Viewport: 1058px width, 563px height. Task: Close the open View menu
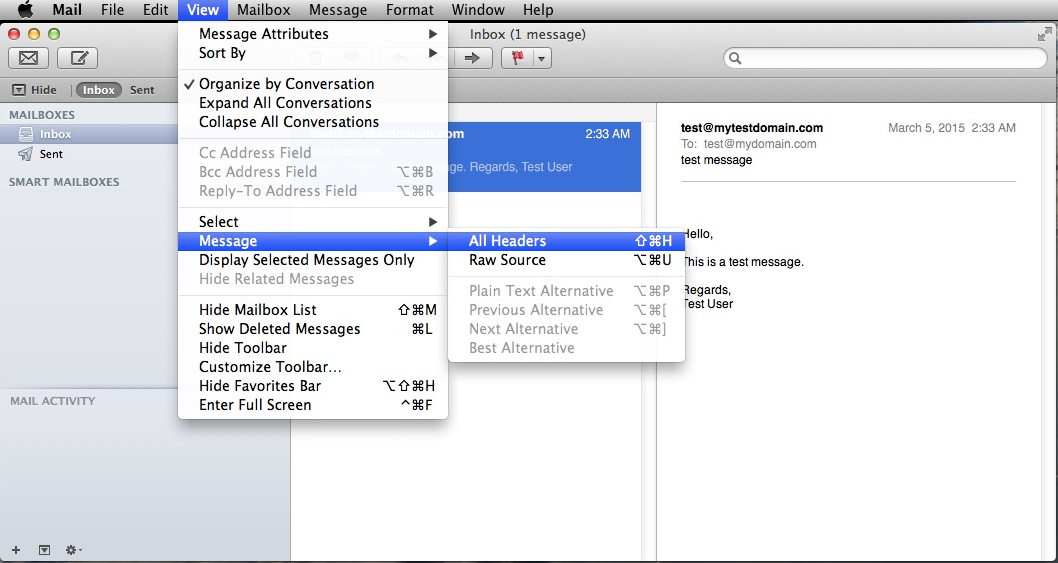202,10
